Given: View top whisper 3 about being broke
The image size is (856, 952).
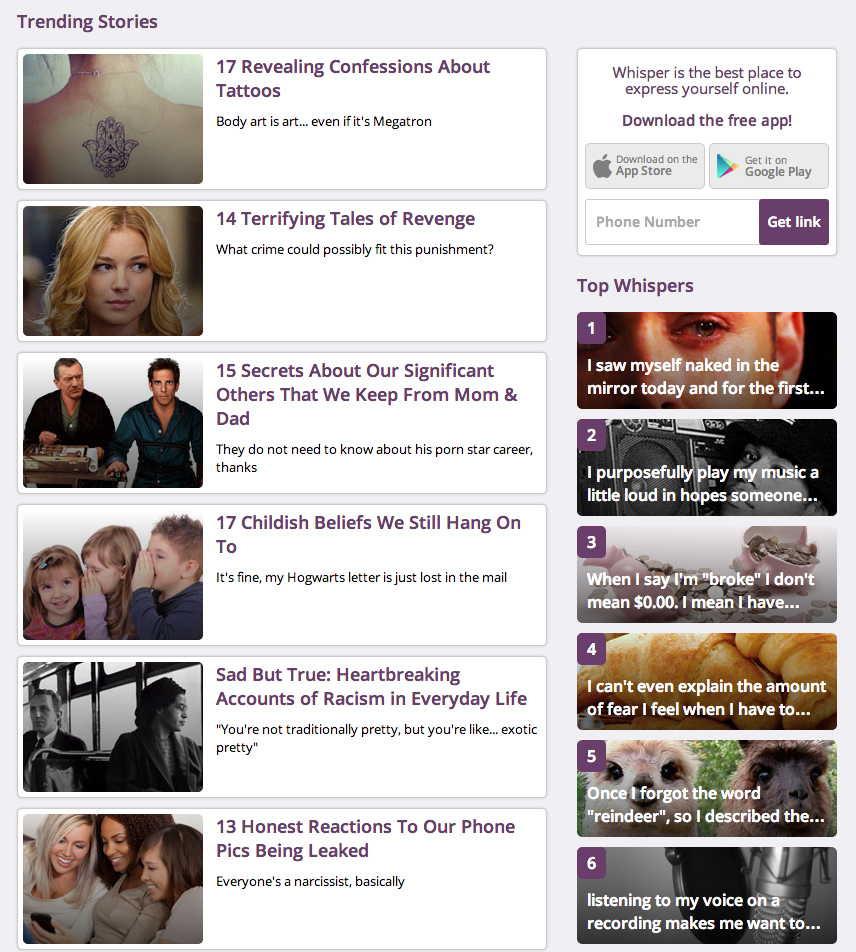Looking at the screenshot, I should [x=707, y=574].
